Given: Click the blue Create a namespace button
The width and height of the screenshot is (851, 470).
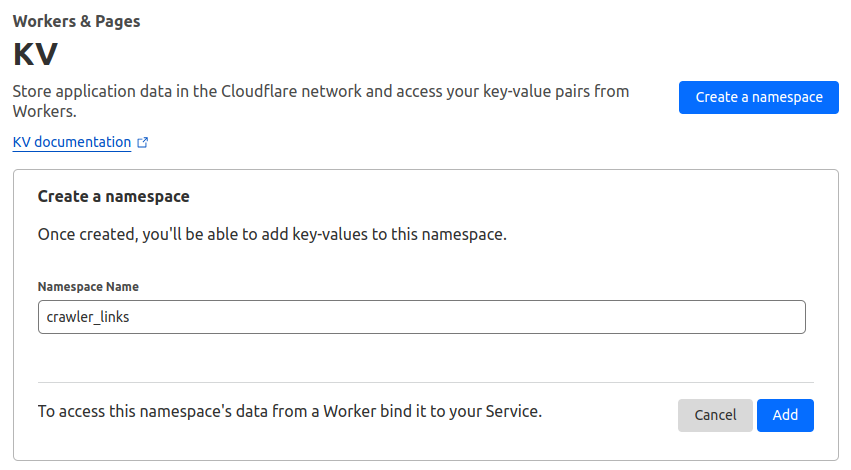Looking at the screenshot, I should point(758,97).
